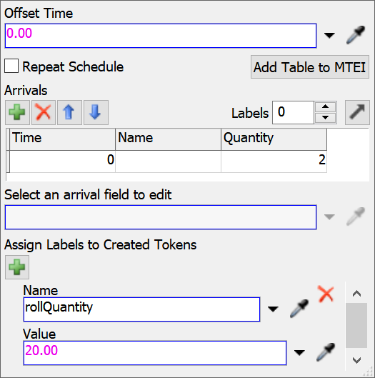Click the eyedropper next to the Name field
The width and height of the screenshot is (375, 378).
tap(299, 308)
